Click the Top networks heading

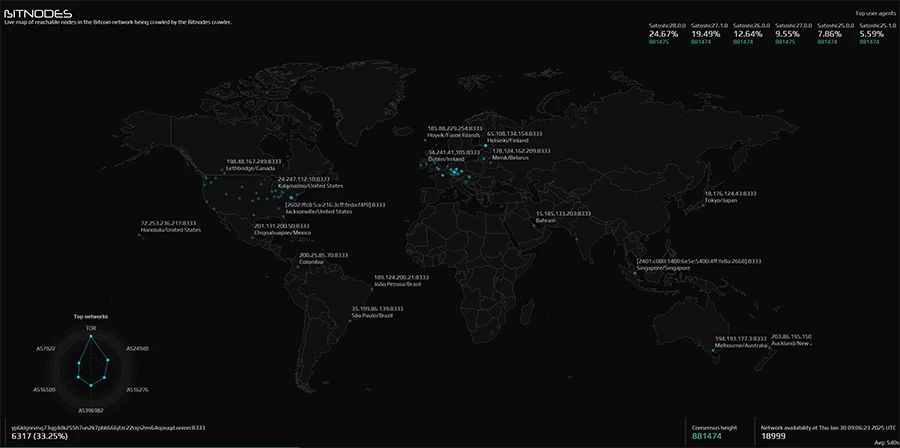[x=91, y=317]
